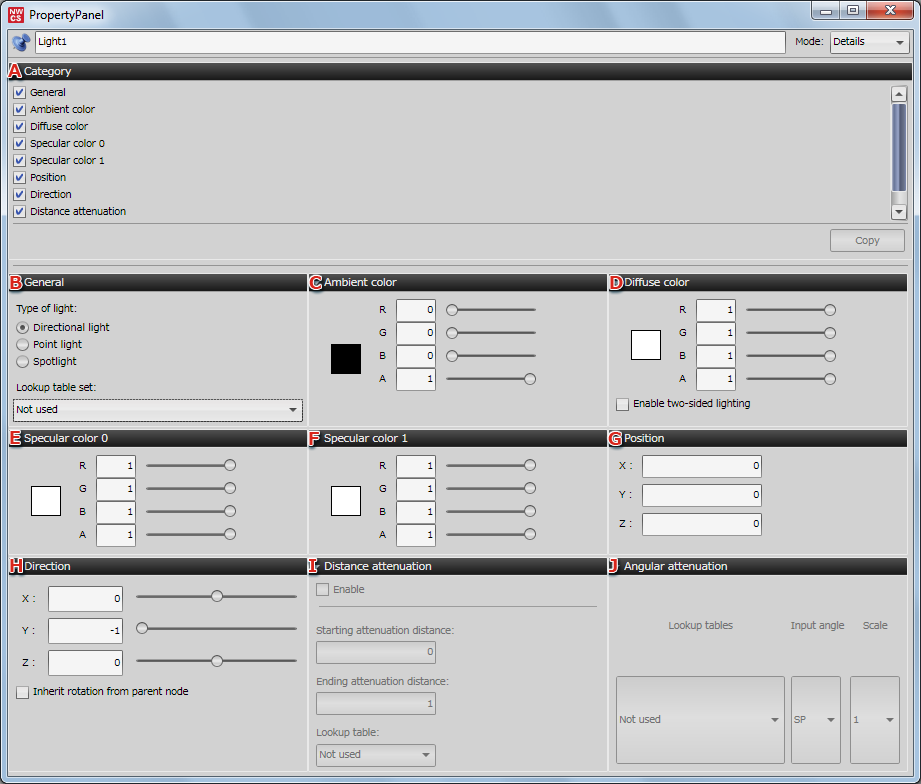Screen dimensions: 921x784
Task: Open the Input angle SP dropdown
Action: (815, 719)
